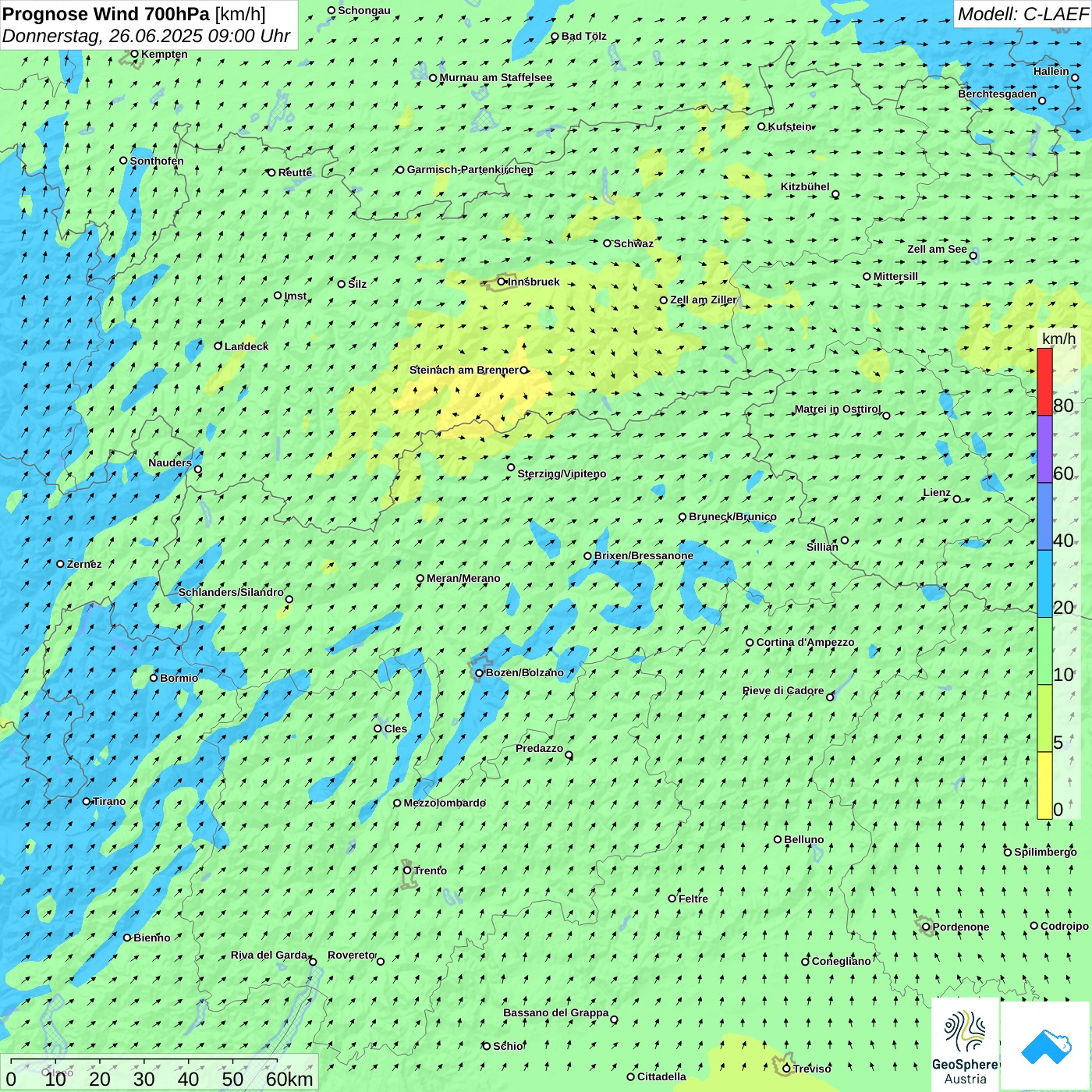Click the Kempten location marker

click(x=134, y=54)
